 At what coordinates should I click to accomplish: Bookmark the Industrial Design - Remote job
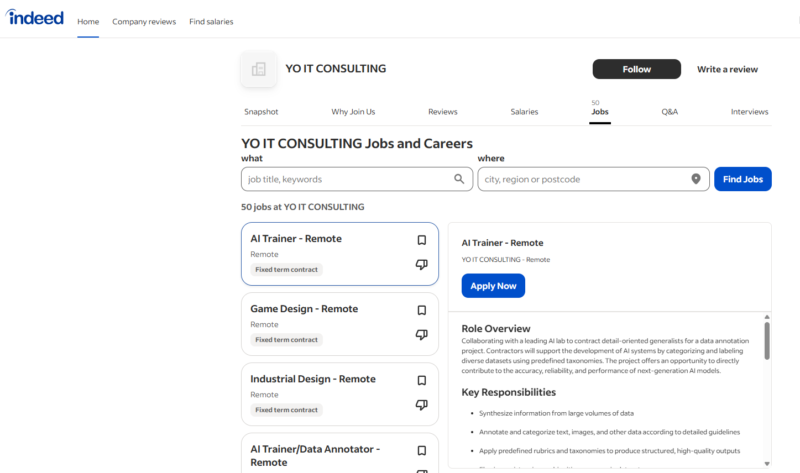[422, 380]
